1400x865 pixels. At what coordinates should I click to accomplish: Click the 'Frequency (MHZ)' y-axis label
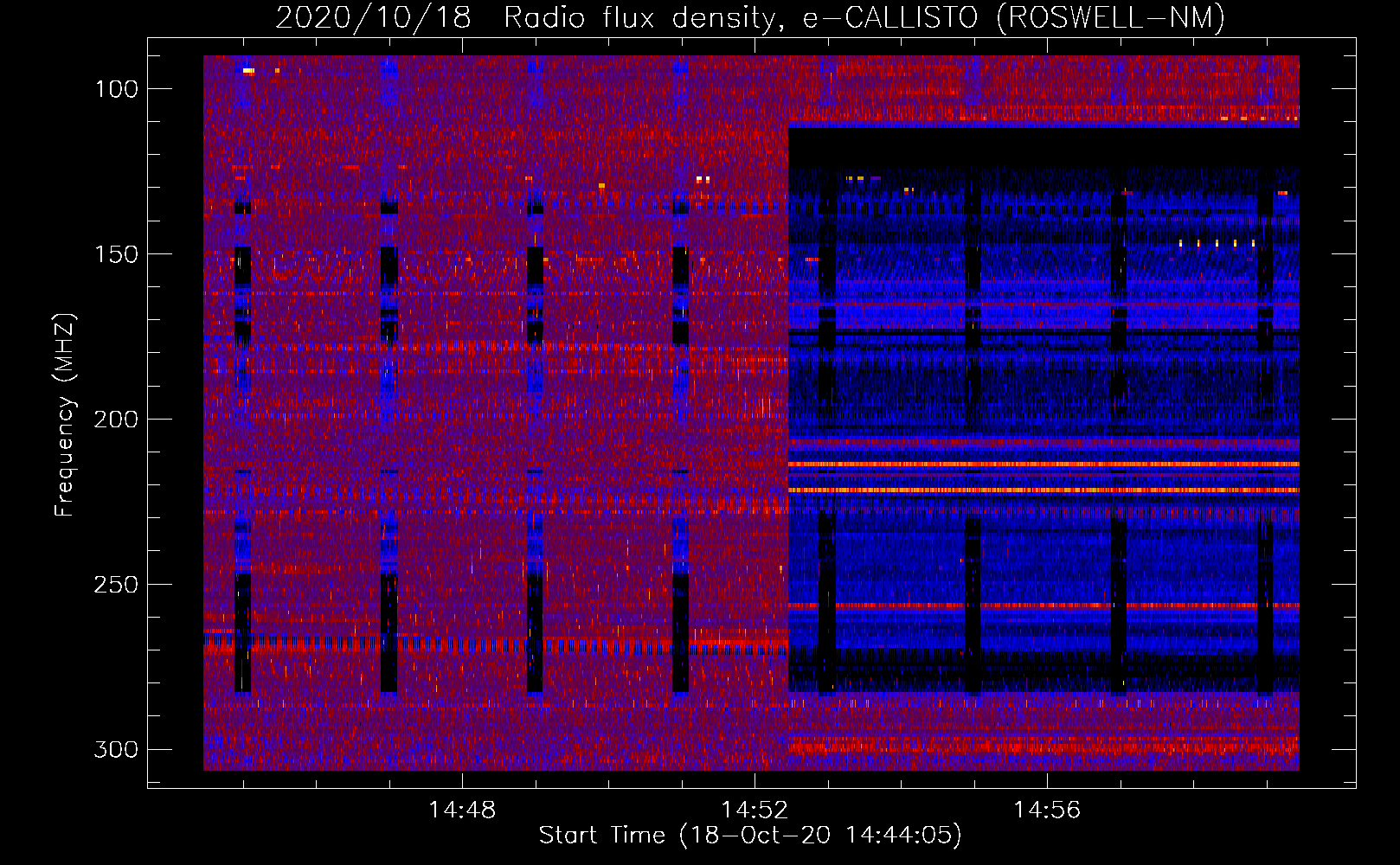coord(64,414)
